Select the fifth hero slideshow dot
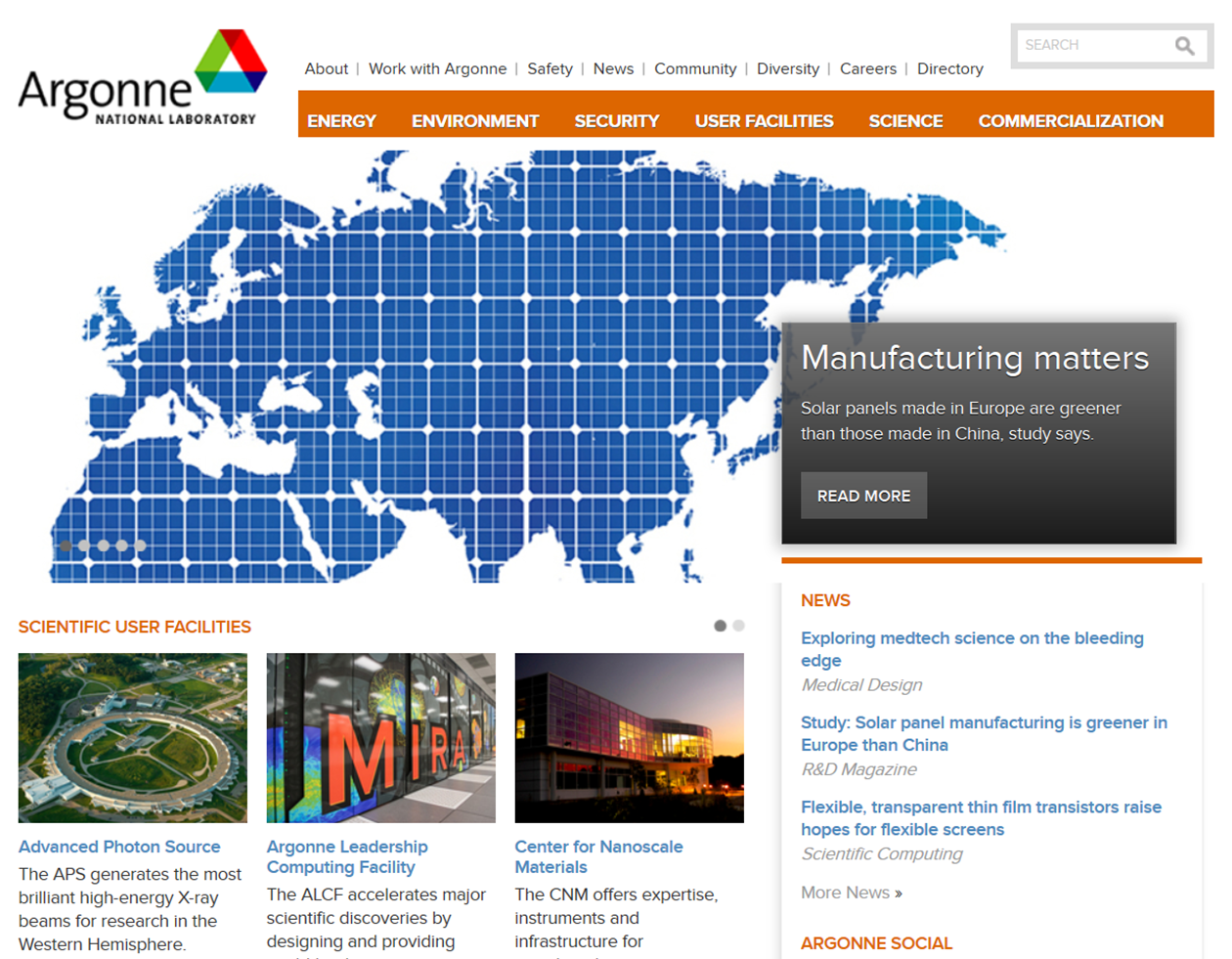This screenshot has height=959, width=1232. point(140,545)
